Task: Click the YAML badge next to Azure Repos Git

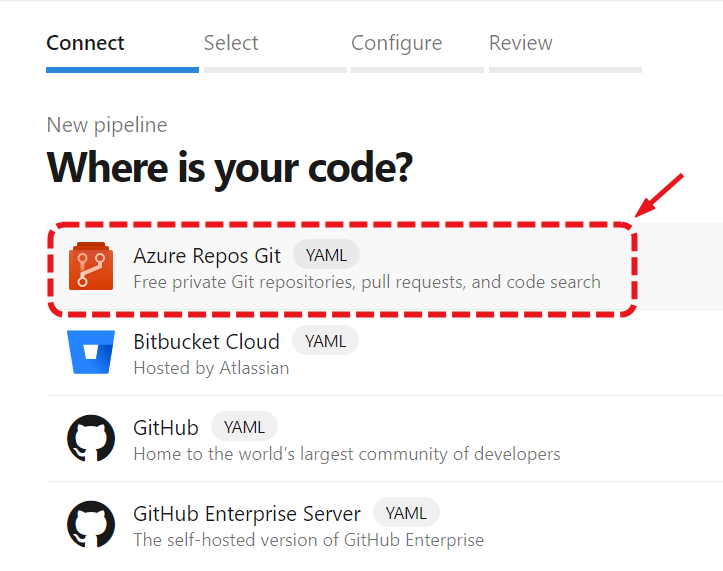Action: (x=326, y=255)
